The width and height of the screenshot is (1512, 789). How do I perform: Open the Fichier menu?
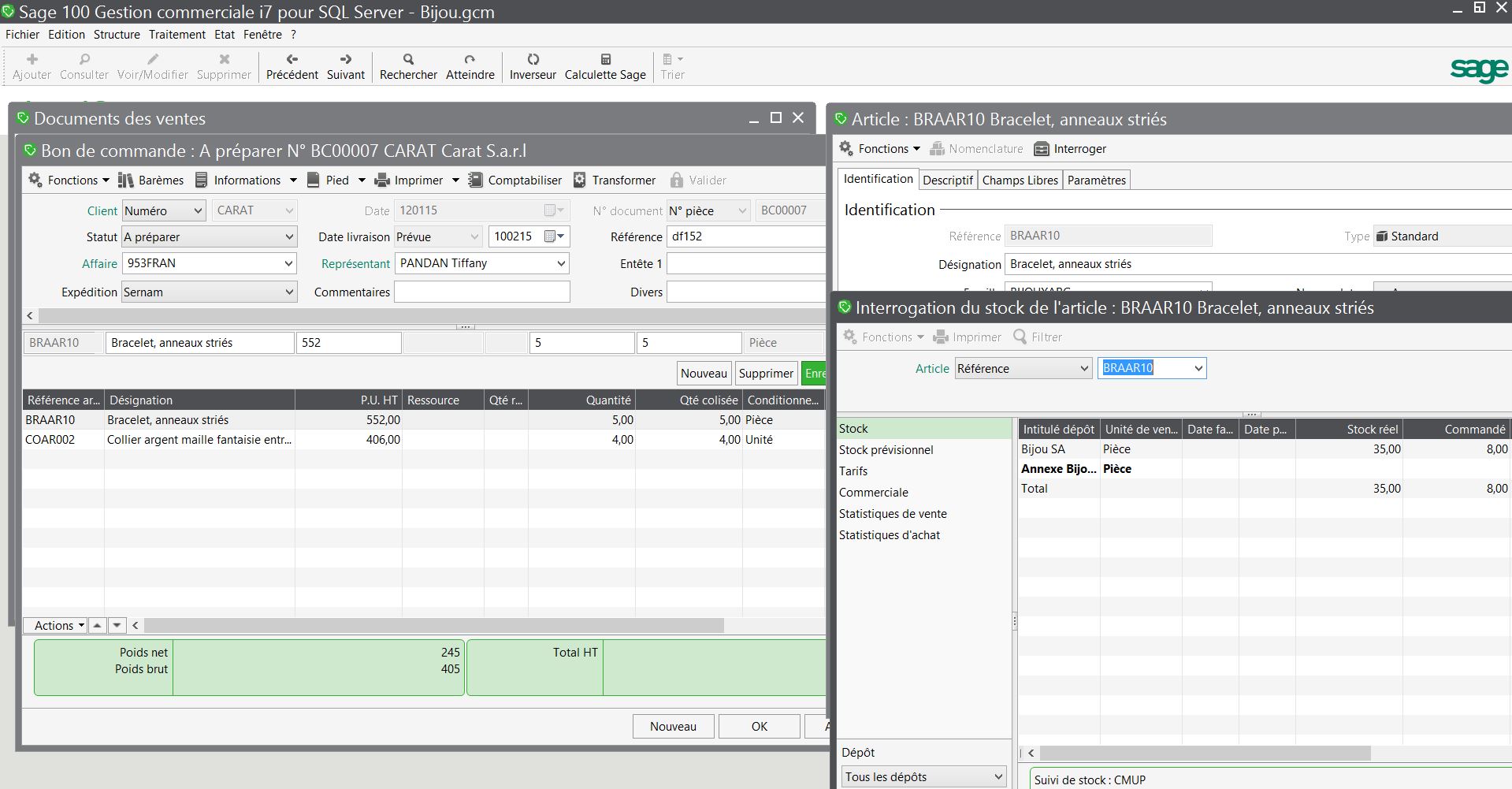tap(22, 35)
